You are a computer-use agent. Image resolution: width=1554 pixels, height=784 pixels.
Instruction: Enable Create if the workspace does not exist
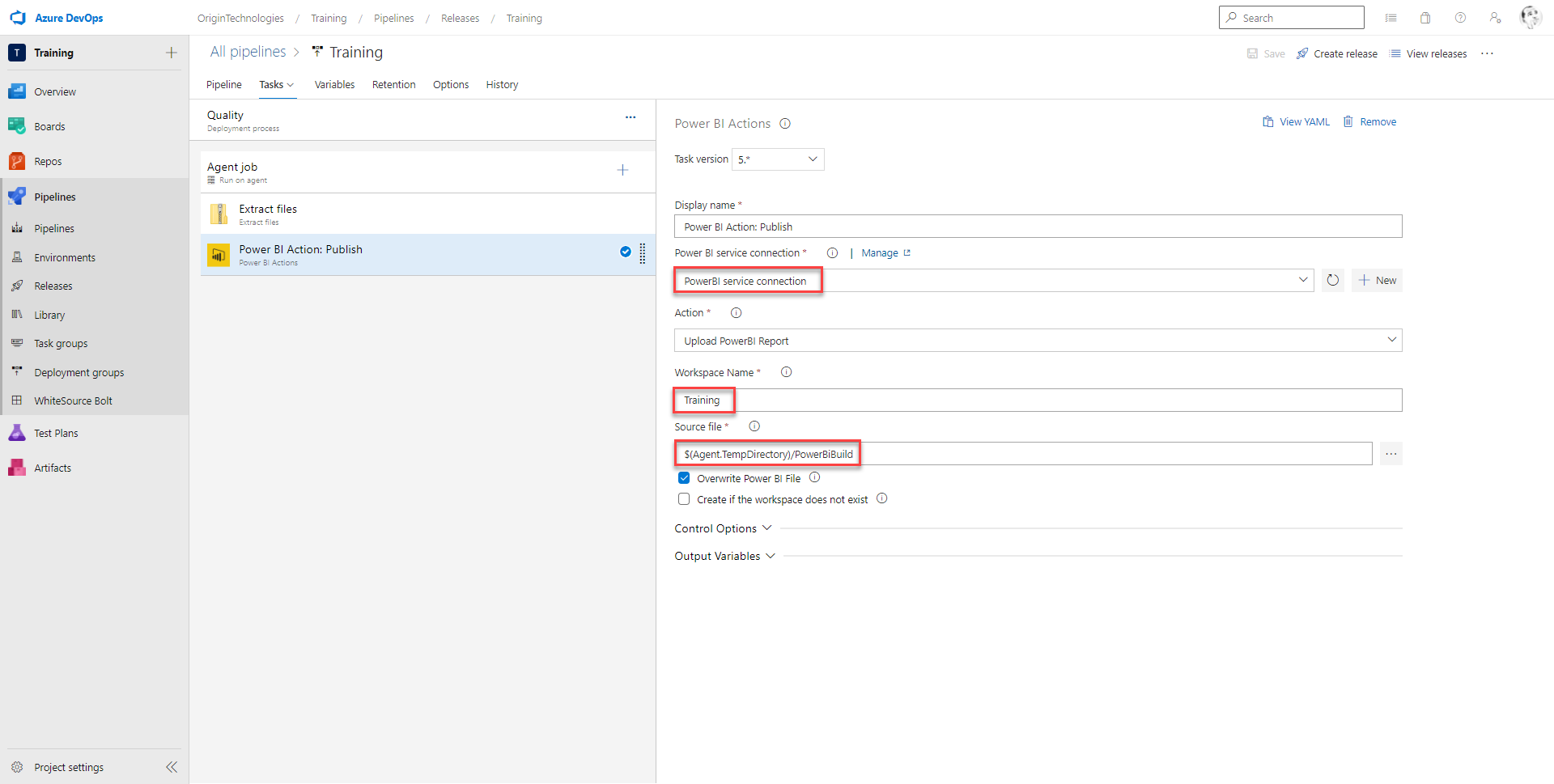click(x=684, y=499)
